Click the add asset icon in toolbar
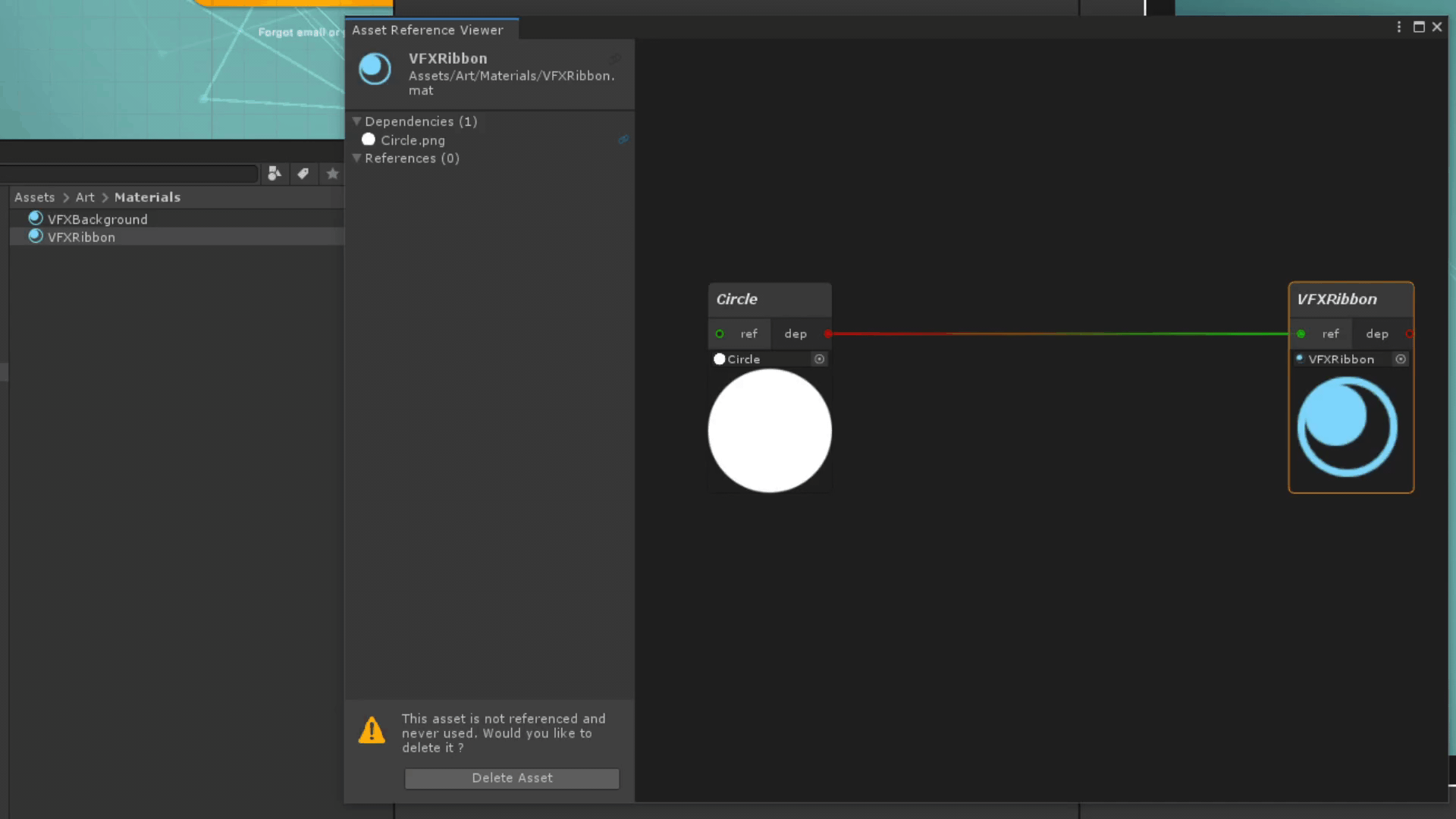1456x819 pixels. (275, 173)
